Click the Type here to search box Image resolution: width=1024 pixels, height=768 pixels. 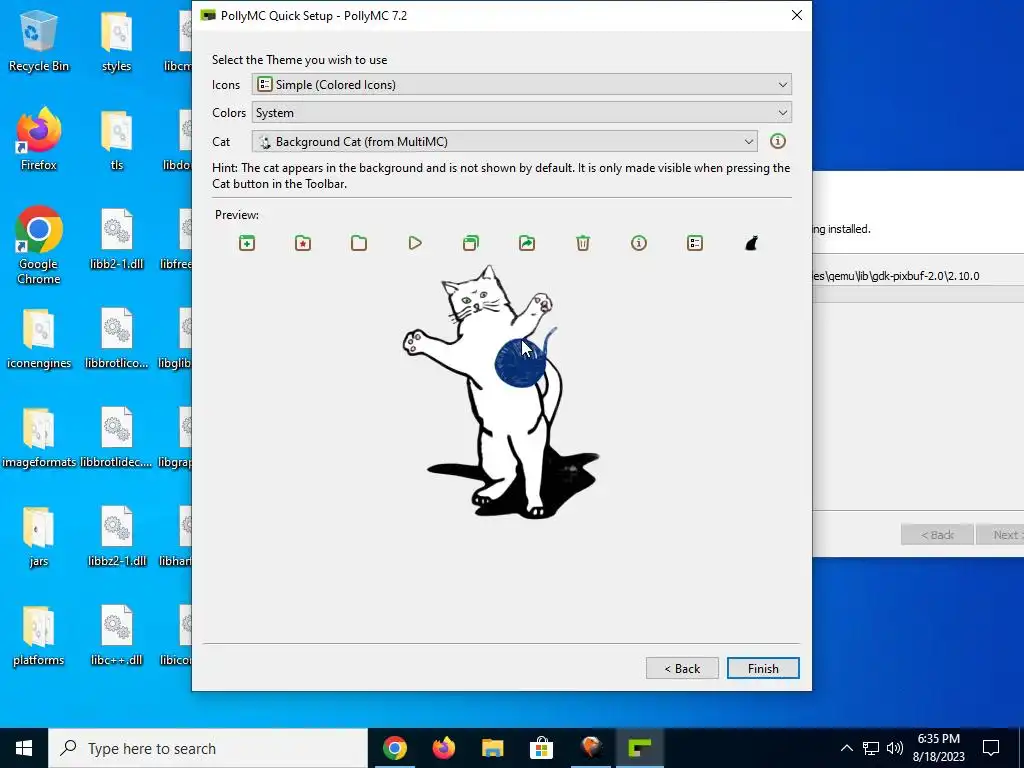208,748
